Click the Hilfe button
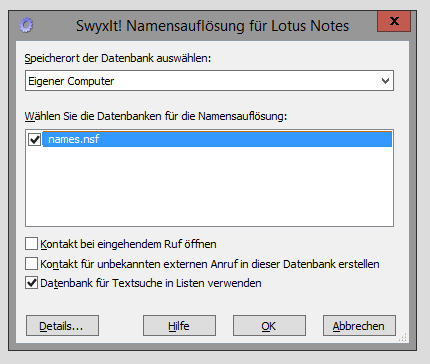This screenshot has height=364, width=430. pos(179,326)
